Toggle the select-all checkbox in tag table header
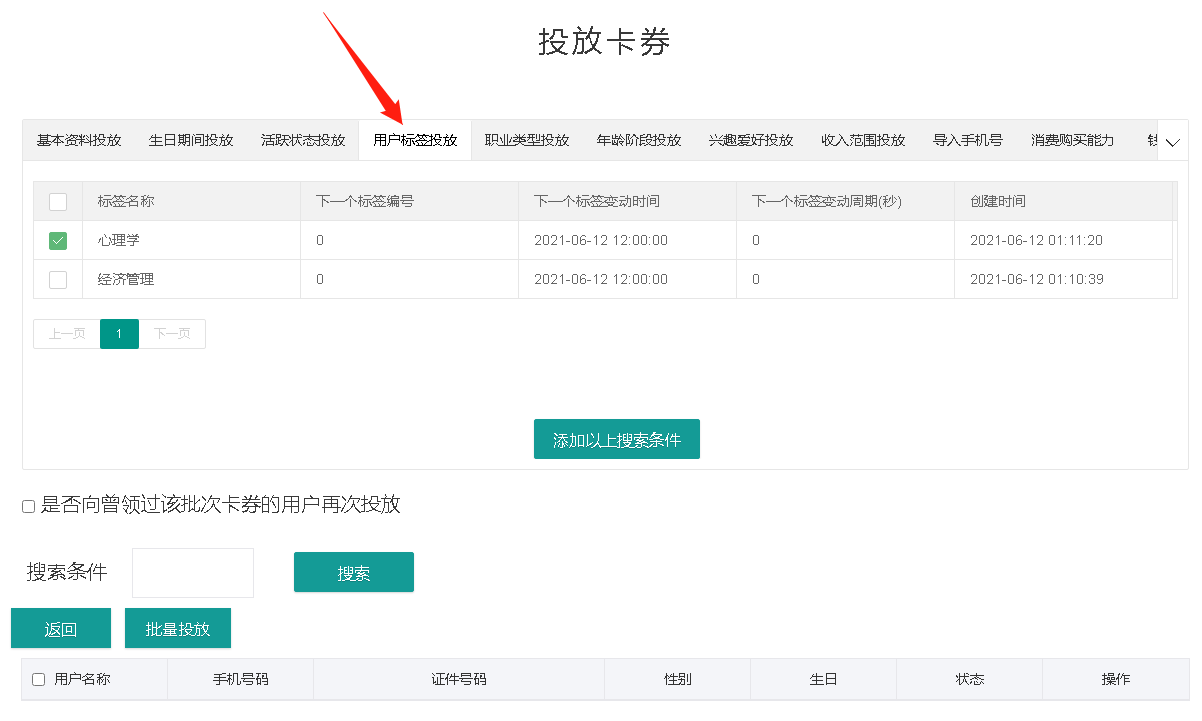The width and height of the screenshot is (1202, 721). [x=58, y=202]
